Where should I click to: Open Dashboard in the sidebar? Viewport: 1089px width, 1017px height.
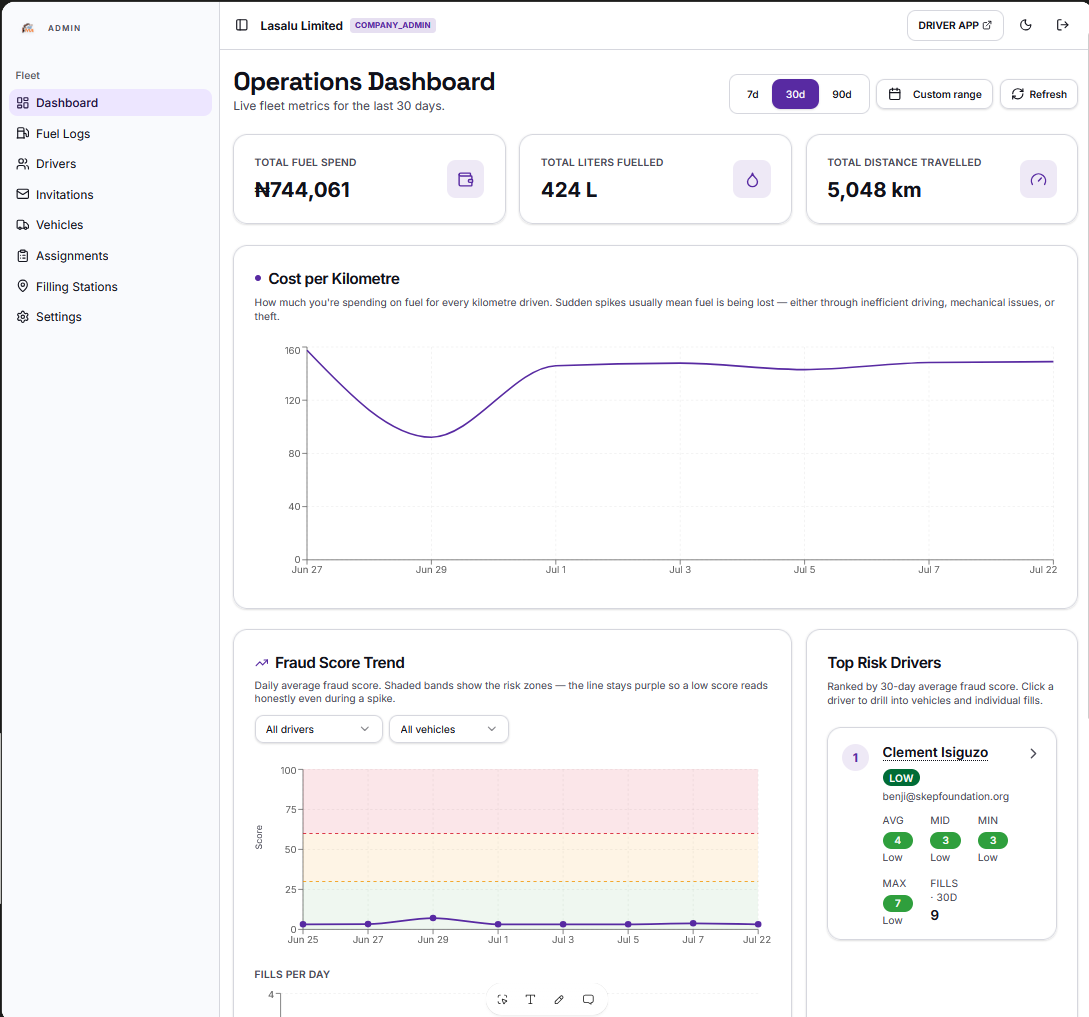pos(110,103)
